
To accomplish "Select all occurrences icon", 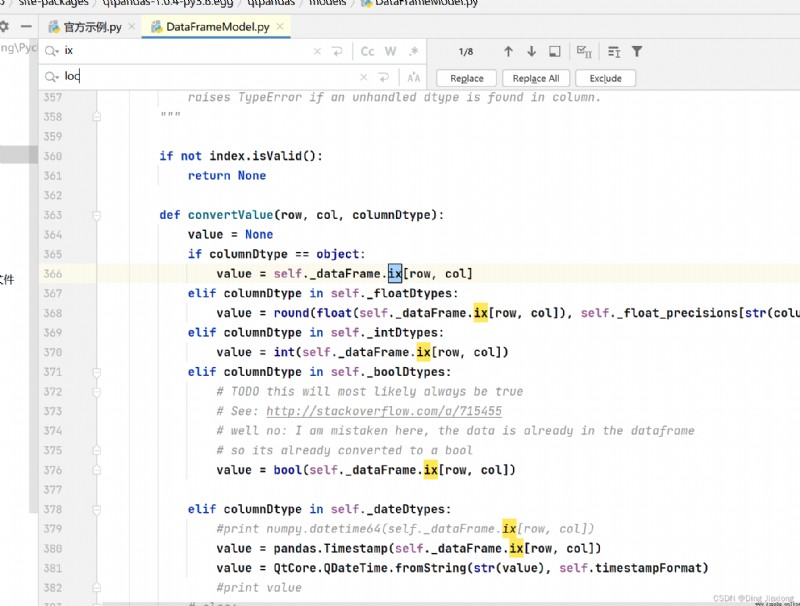I will [x=584, y=52].
